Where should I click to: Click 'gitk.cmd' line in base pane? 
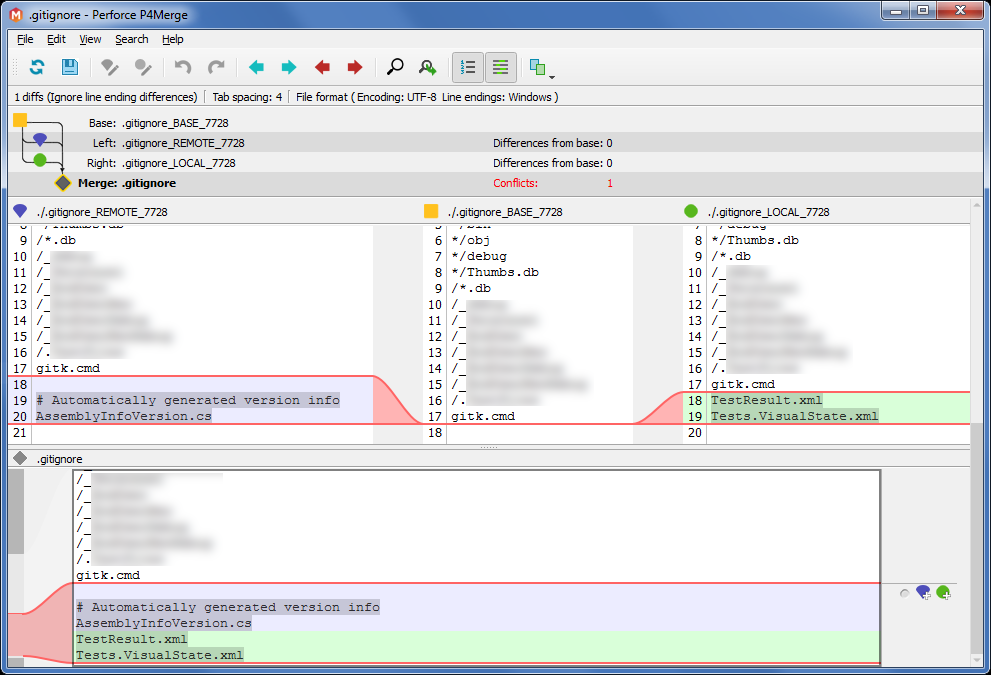[x=483, y=416]
